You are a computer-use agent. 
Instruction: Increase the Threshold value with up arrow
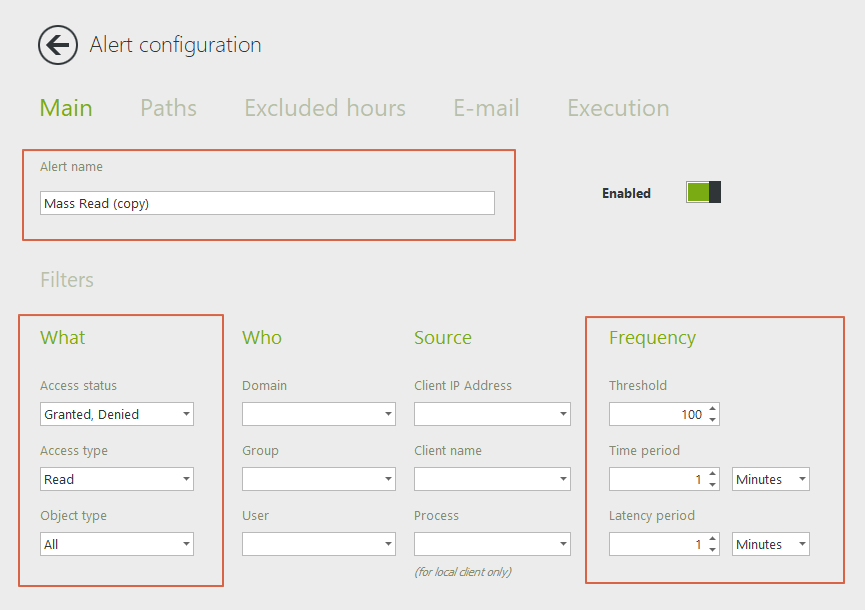tap(712, 409)
